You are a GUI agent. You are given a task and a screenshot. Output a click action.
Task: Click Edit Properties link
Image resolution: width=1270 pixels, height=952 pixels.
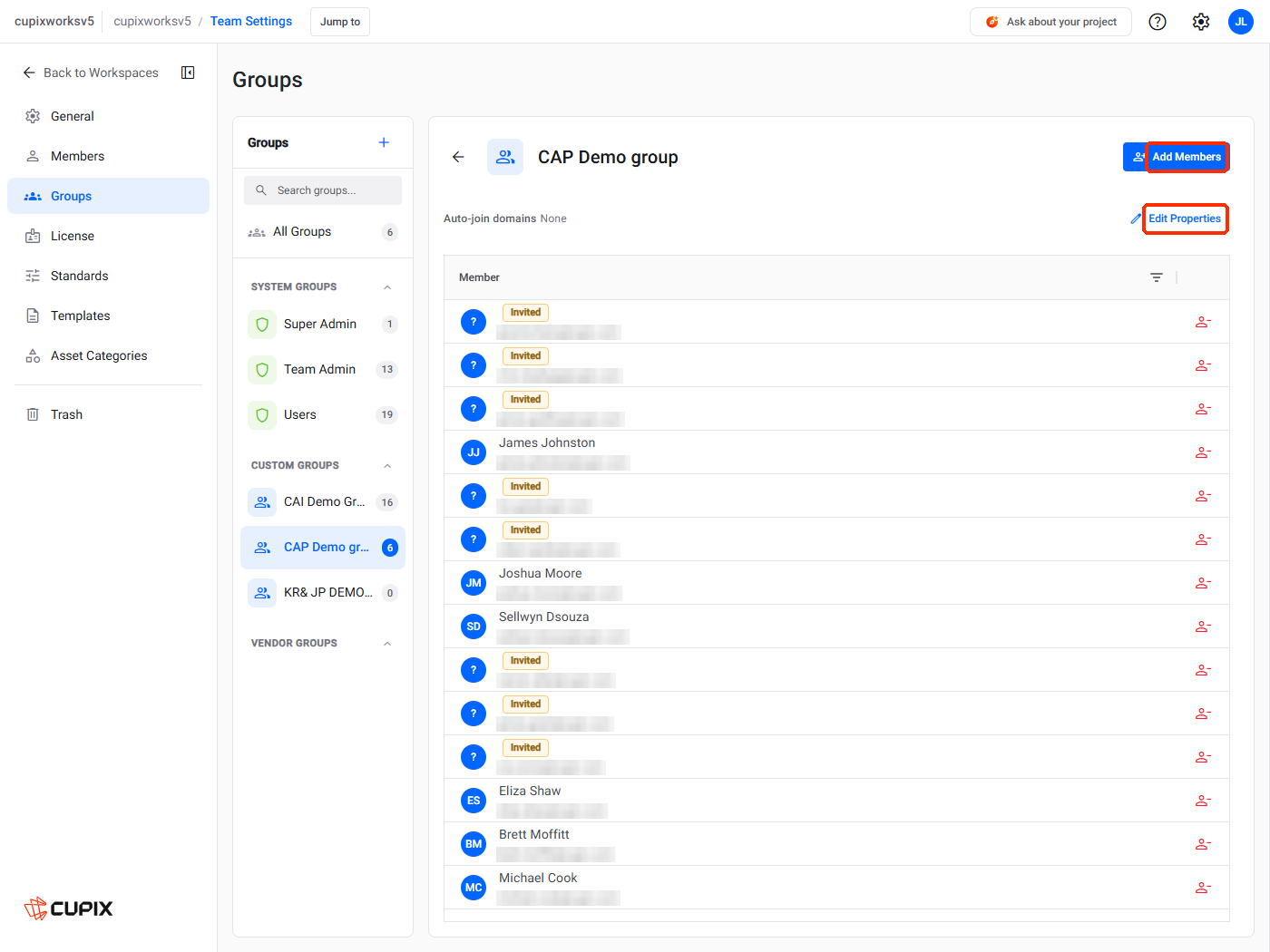coord(1177,219)
